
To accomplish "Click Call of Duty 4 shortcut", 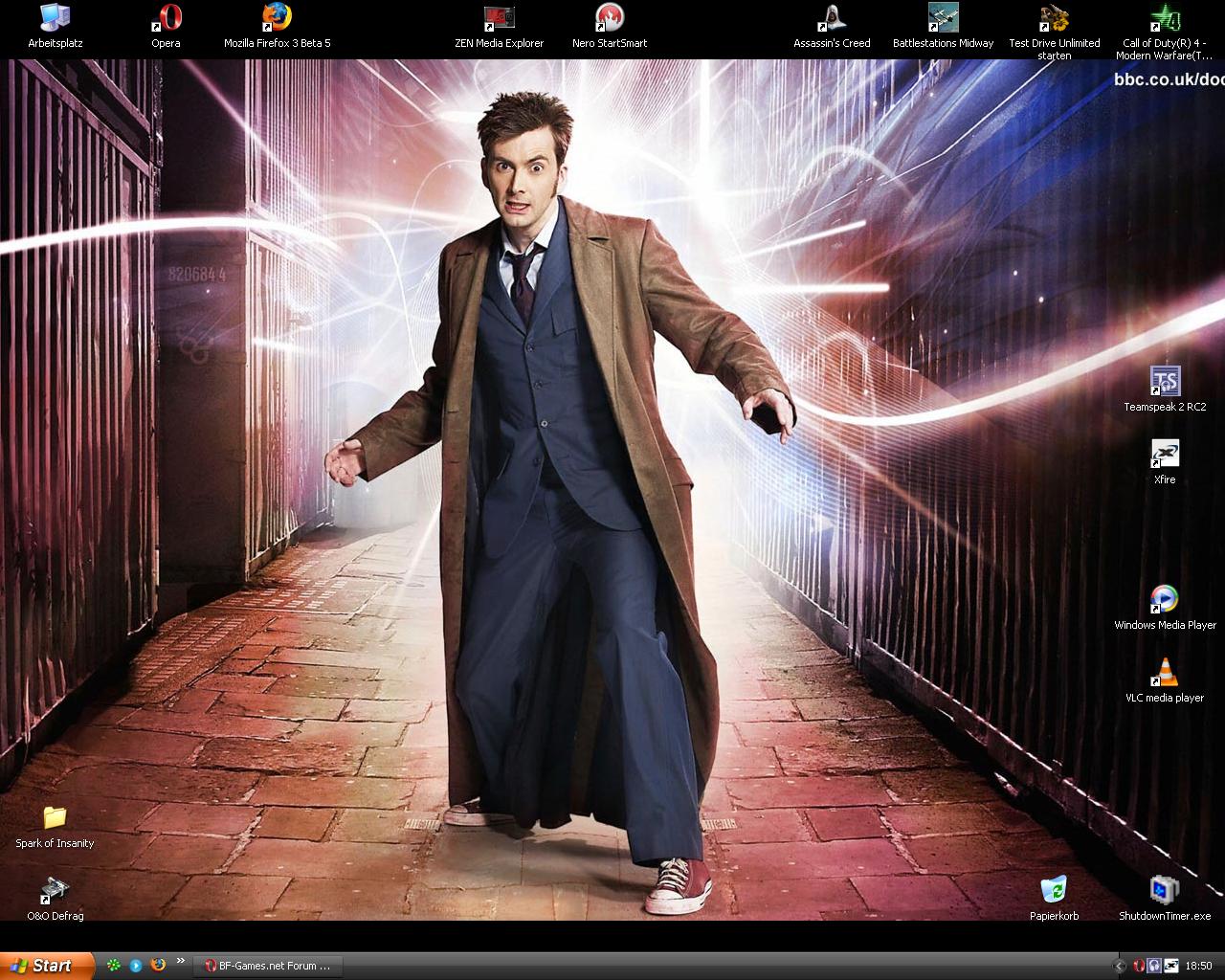I will point(1165,18).
